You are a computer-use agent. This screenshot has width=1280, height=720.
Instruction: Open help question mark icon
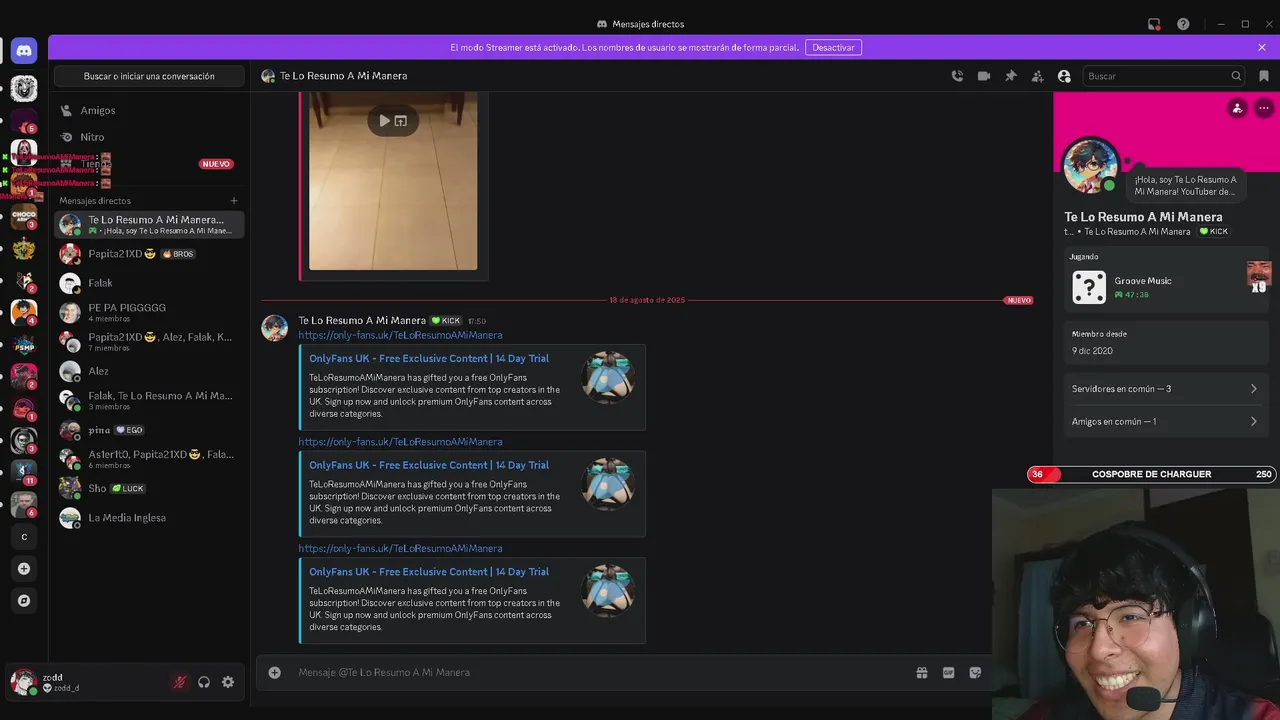click(1183, 24)
